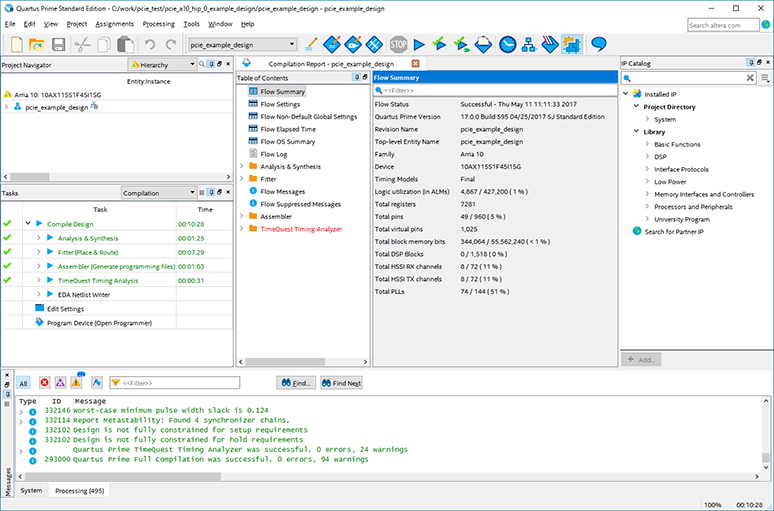Toggle the All messages filter
This screenshot has height=511, width=774.
pyautogui.click(x=23, y=383)
